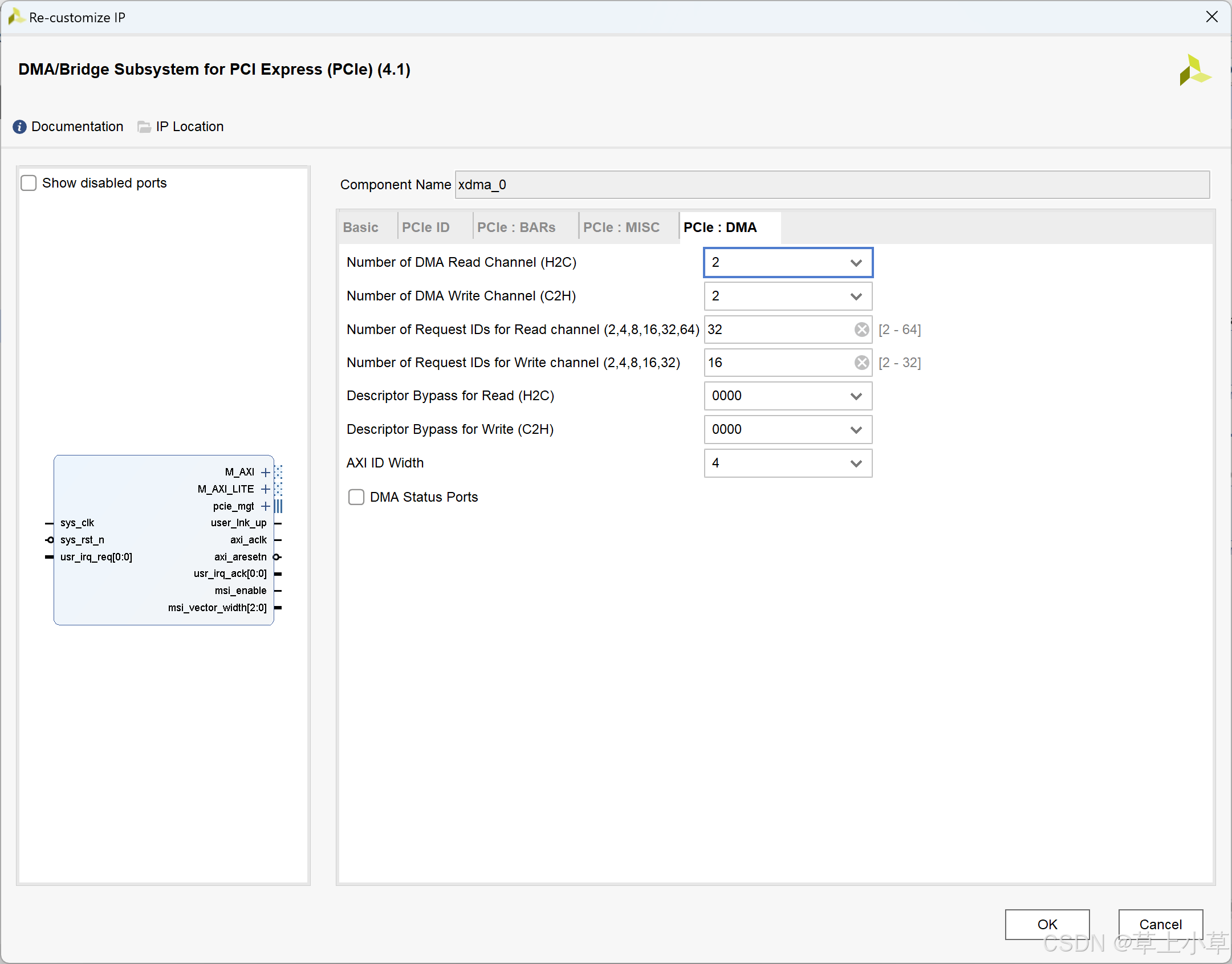
Task: Expand the M_AXI_LITE port plus icon
Action: click(265, 489)
